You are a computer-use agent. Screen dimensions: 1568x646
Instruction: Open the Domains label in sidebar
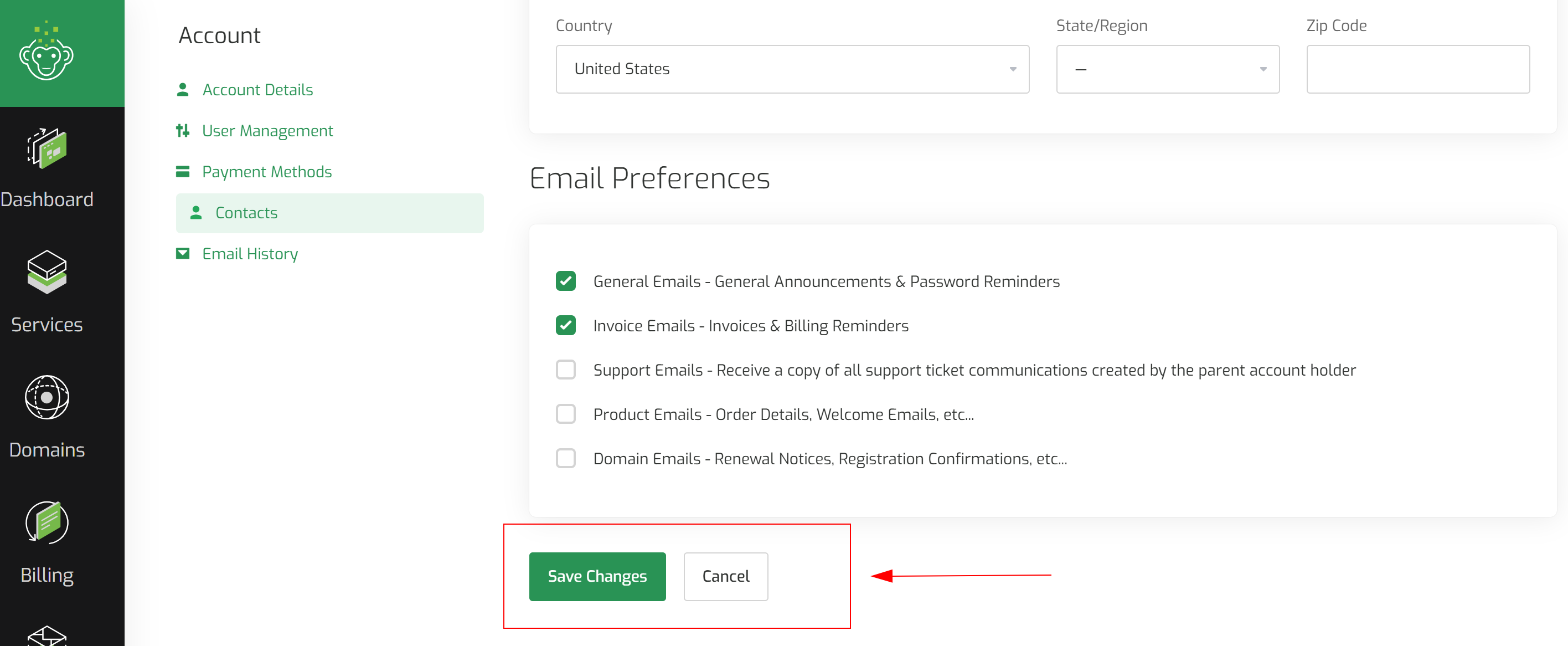point(47,449)
